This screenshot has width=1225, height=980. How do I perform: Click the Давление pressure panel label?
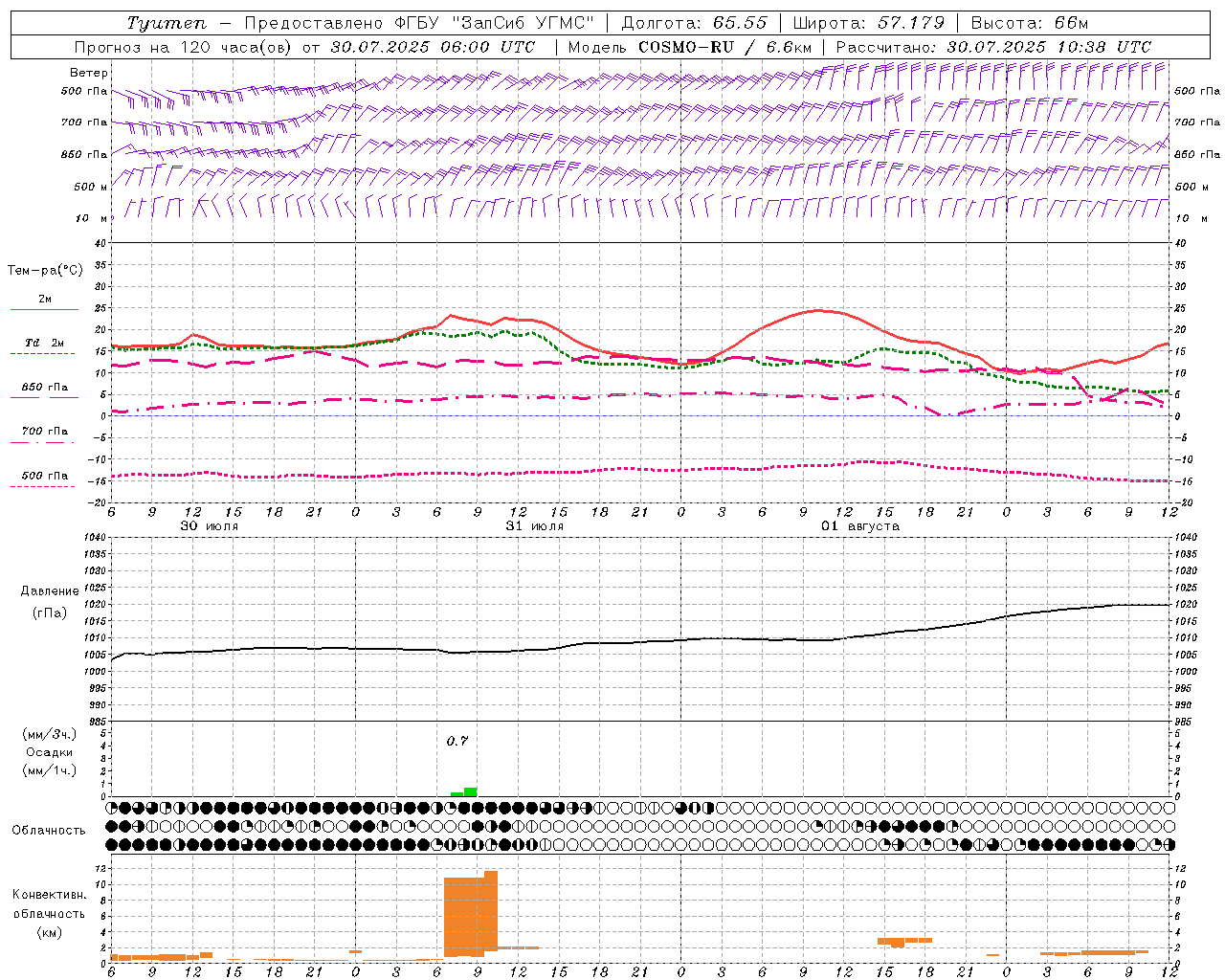pos(50,591)
